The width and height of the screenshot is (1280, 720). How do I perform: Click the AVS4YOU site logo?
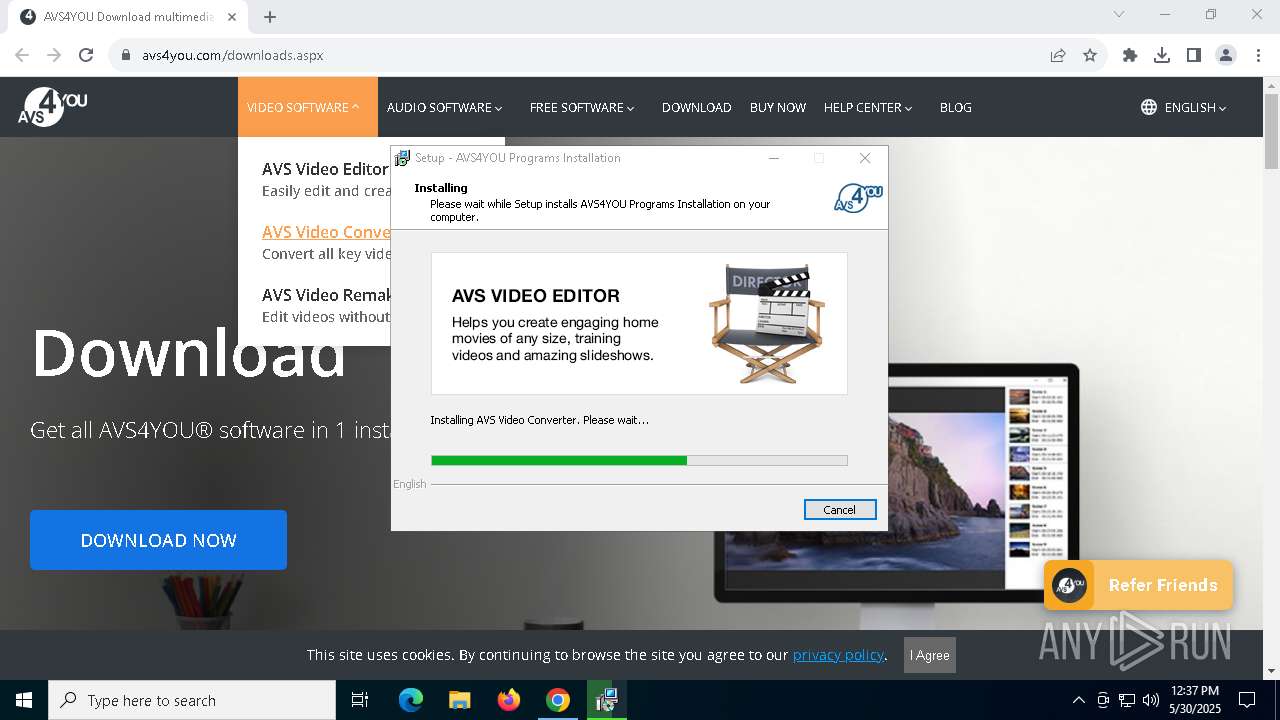[x=52, y=106]
